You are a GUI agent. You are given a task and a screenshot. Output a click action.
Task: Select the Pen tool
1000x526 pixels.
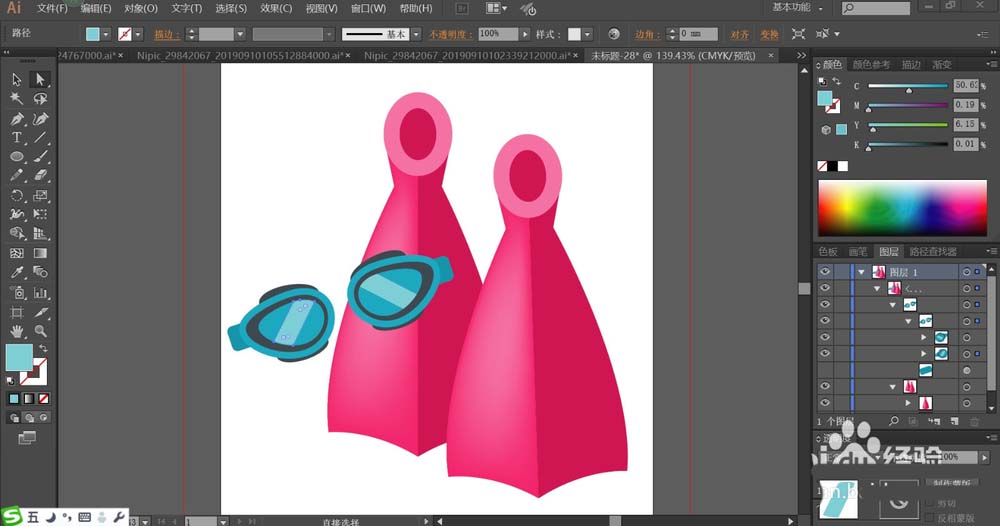pos(17,119)
